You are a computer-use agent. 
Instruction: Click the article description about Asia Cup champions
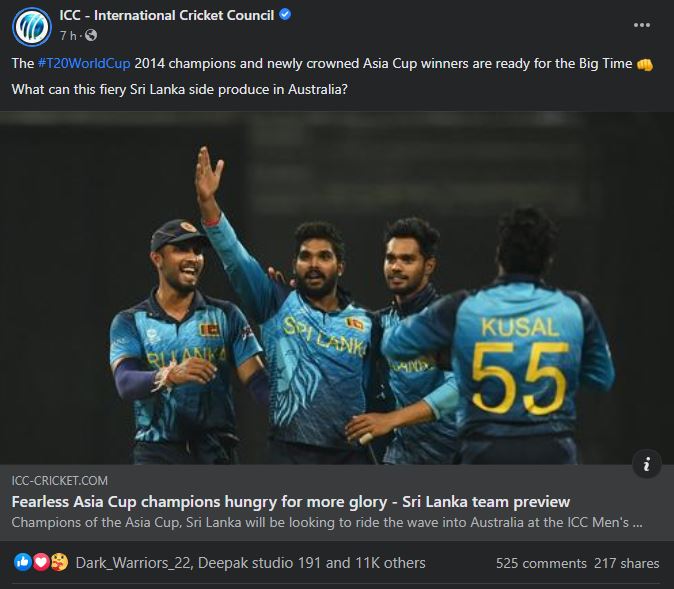coord(327,522)
